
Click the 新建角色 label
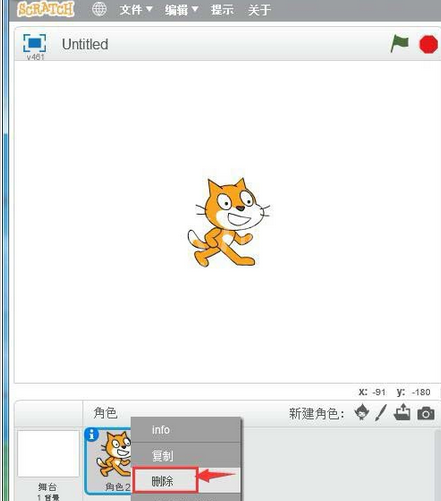(x=316, y=414)
